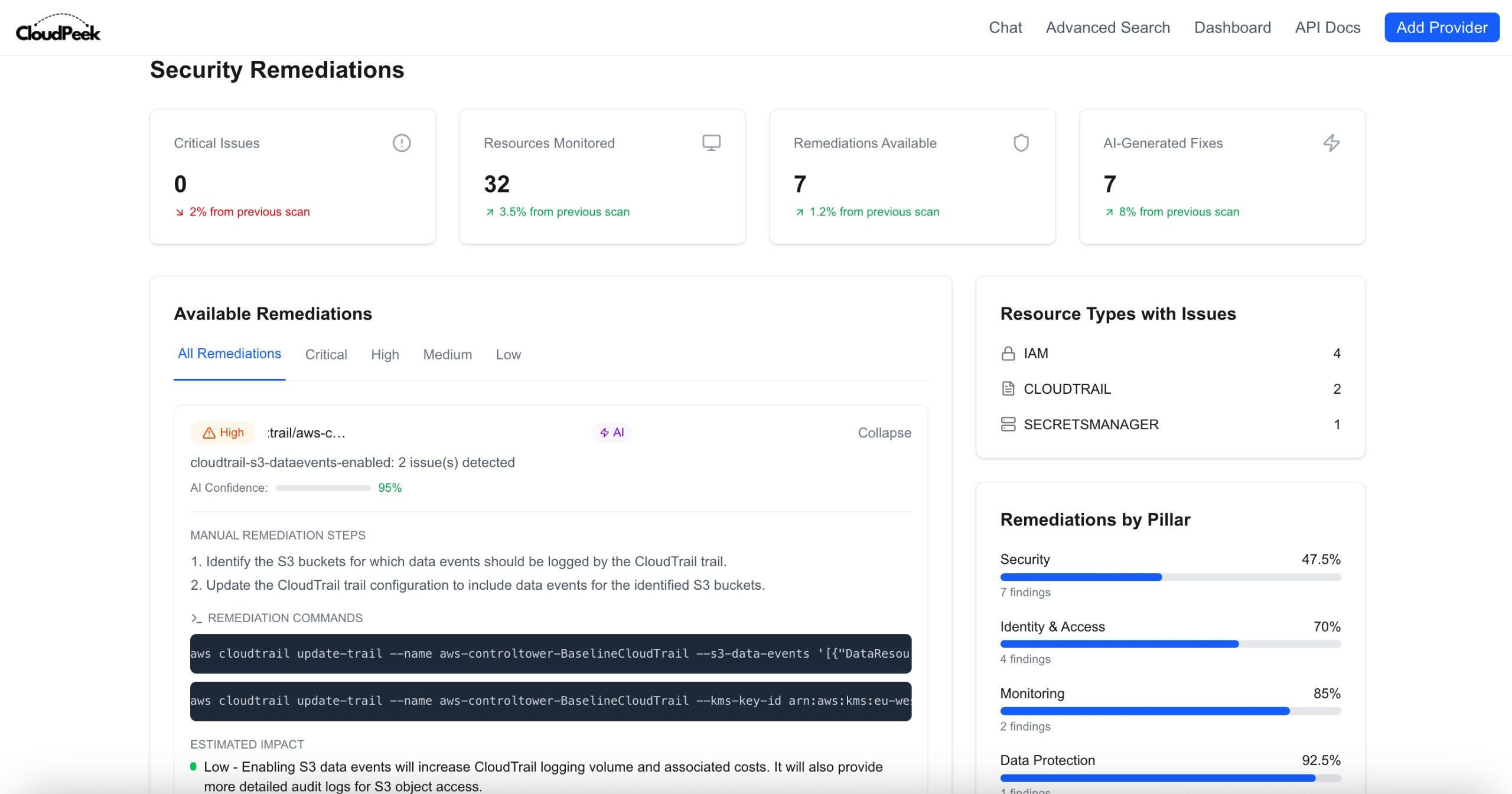Click the SECRETSMANAGER resource type label
Image resolution: width=1512 pixels, height=794 pixels.
(x=1091, y=424)
